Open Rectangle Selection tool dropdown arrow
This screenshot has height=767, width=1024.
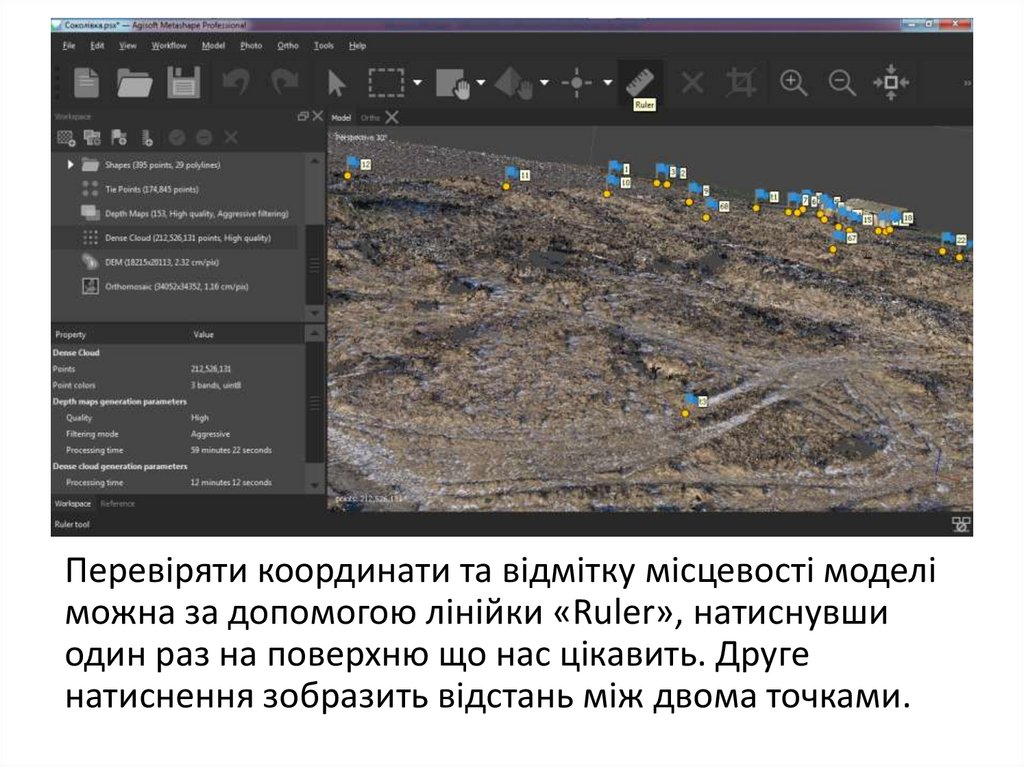click(x=418, y=83)
